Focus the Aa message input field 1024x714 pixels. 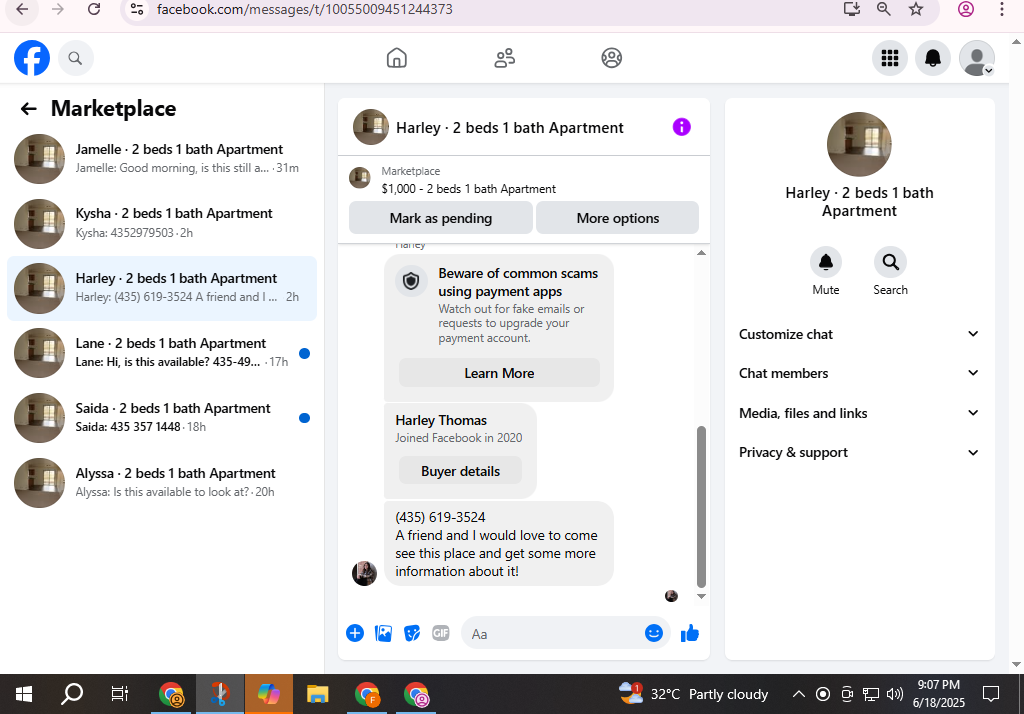pos(552,633)
